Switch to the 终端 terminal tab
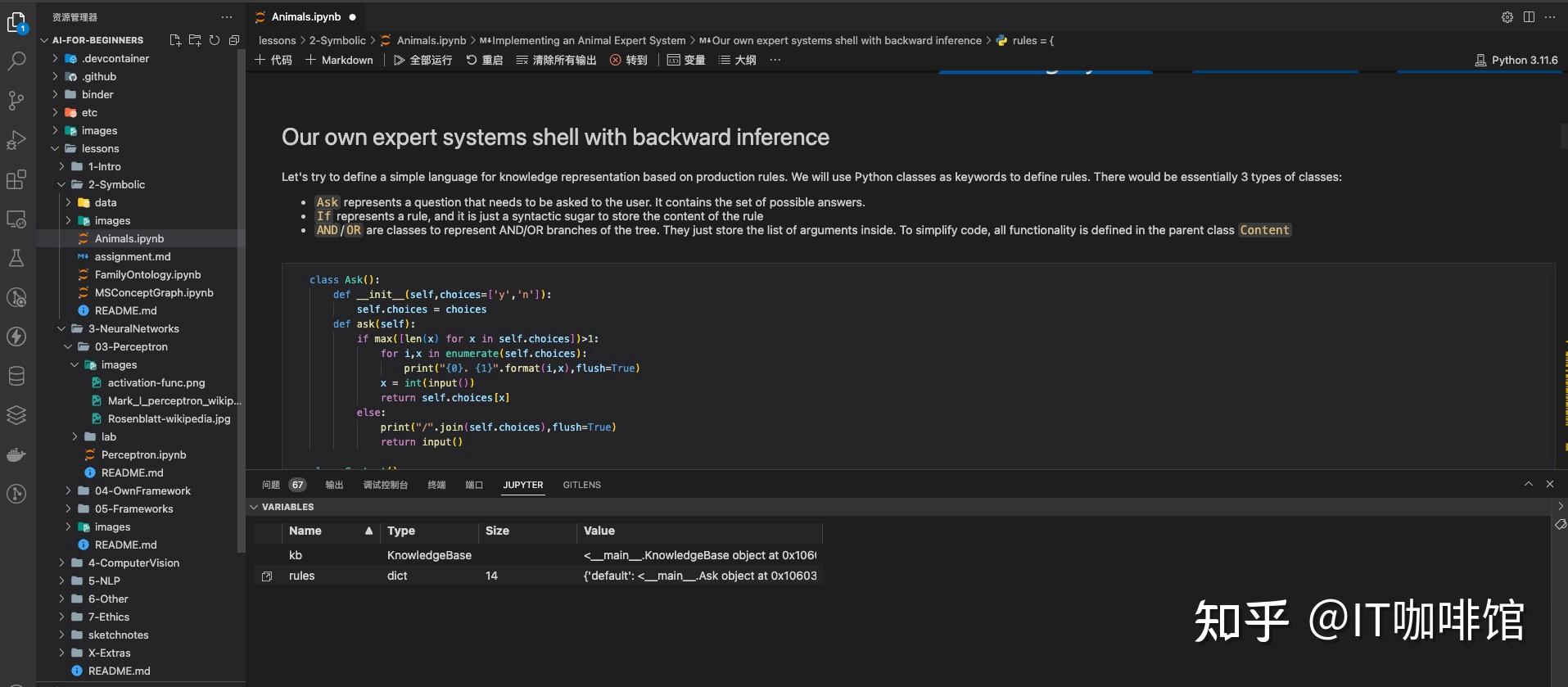The height and width of the screenshot is (687, 1568). (437, 485)
